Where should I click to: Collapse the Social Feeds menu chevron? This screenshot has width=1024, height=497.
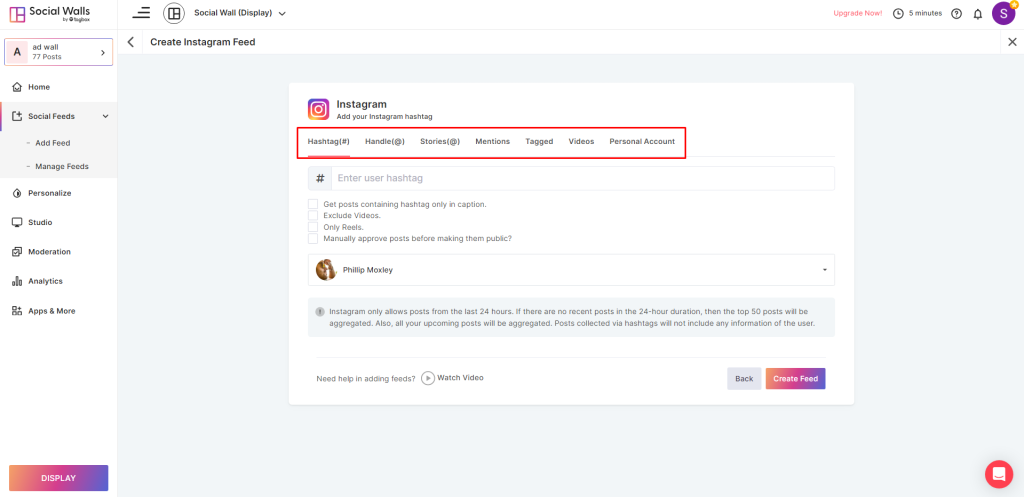(x=106, y=116)
